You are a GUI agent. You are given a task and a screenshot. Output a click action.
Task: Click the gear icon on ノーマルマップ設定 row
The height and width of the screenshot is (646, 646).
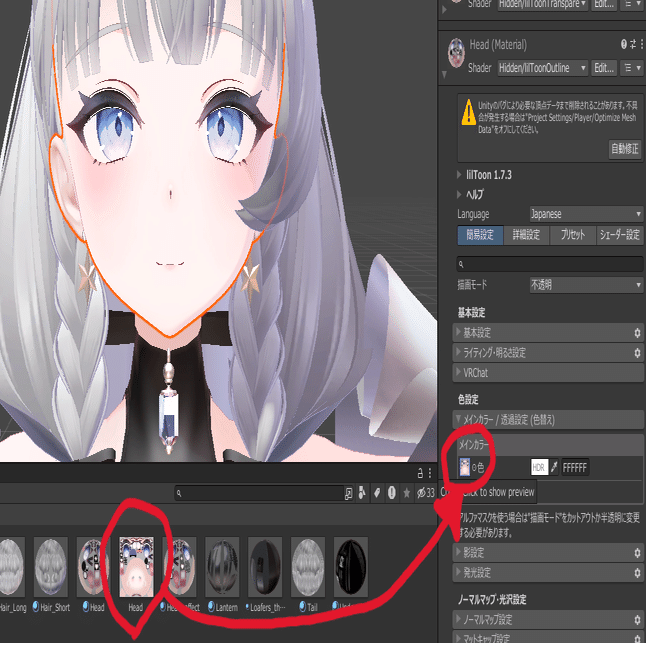pos(637,620)
